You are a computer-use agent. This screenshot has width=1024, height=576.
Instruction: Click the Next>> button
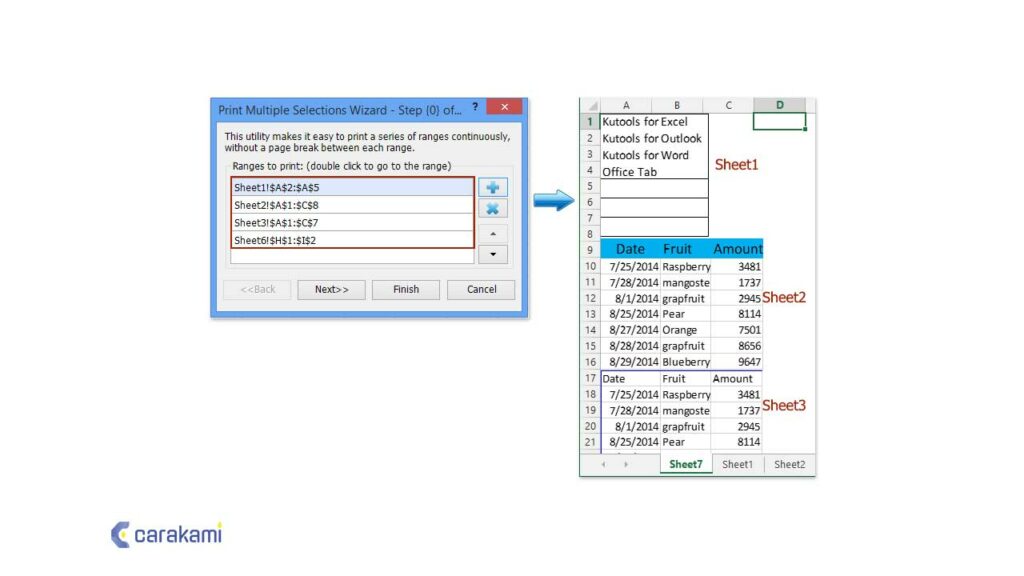331,289
